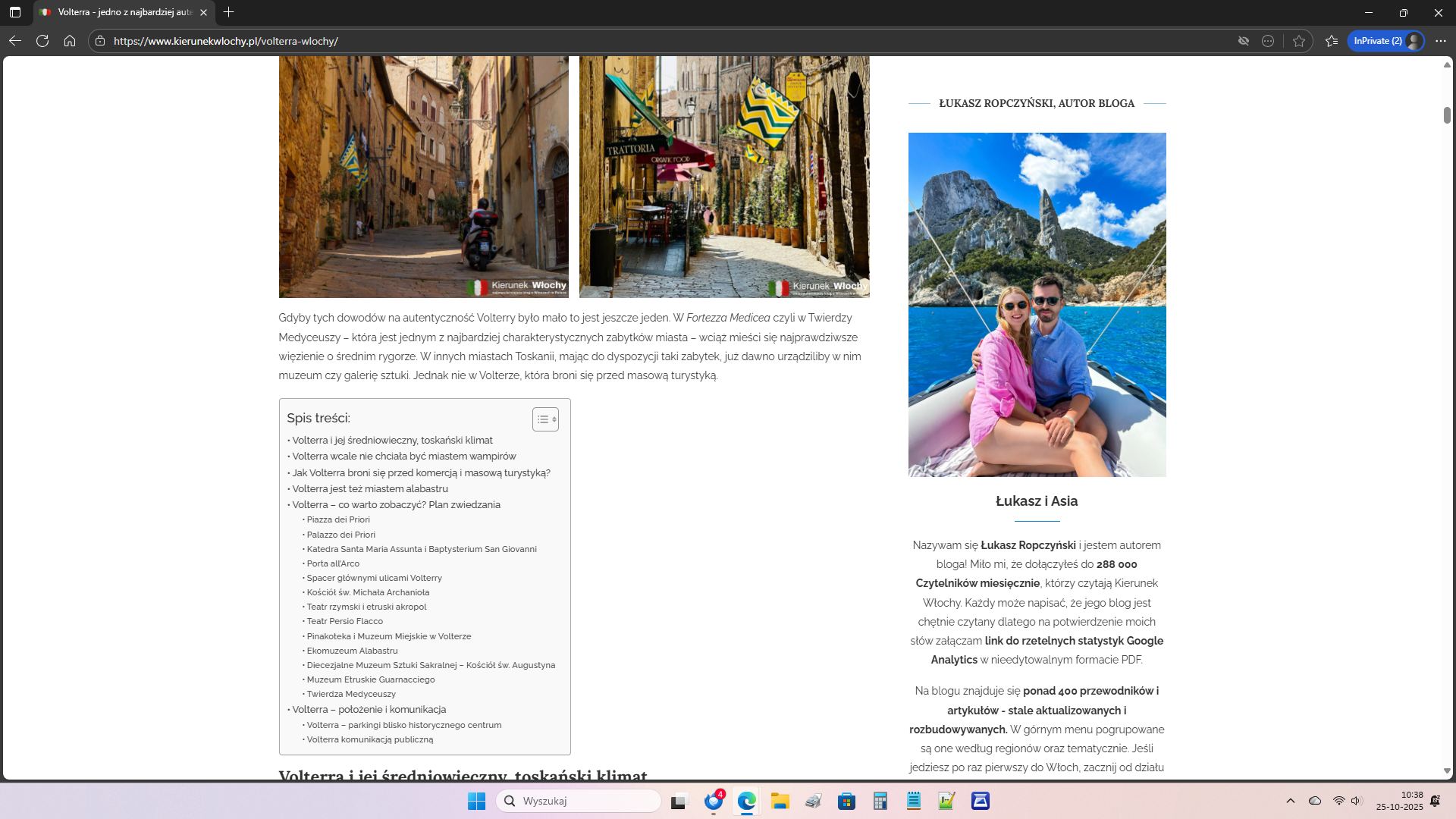The image size is (1456, 819).
Task: Open a new browser tab
Action: (228, 12)
